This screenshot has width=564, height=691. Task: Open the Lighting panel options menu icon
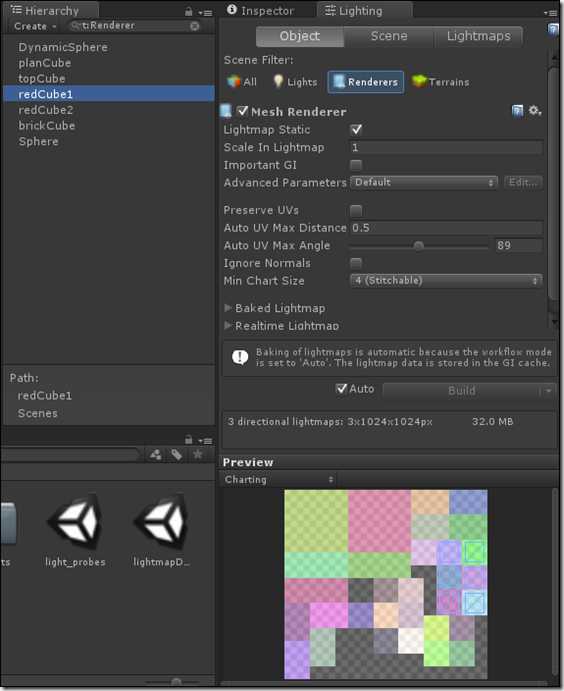pyautogui.click(x=550, y=12)
